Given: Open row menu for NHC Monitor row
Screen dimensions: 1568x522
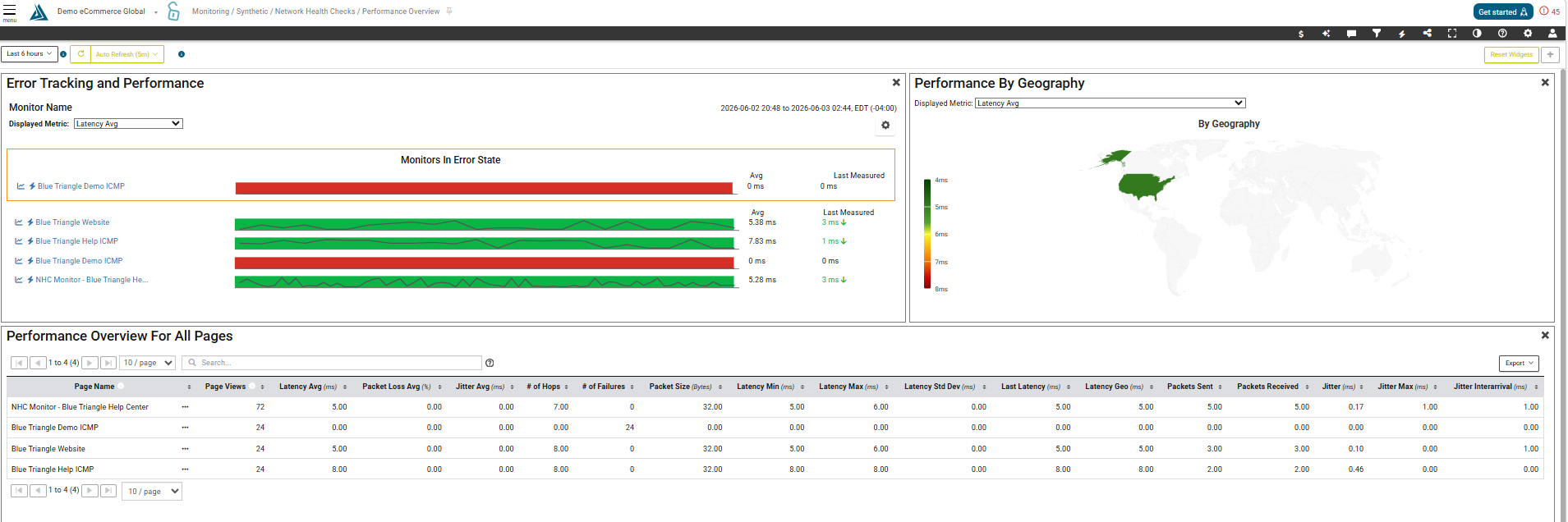Looking at the screenshot, I should coord(185,407).
